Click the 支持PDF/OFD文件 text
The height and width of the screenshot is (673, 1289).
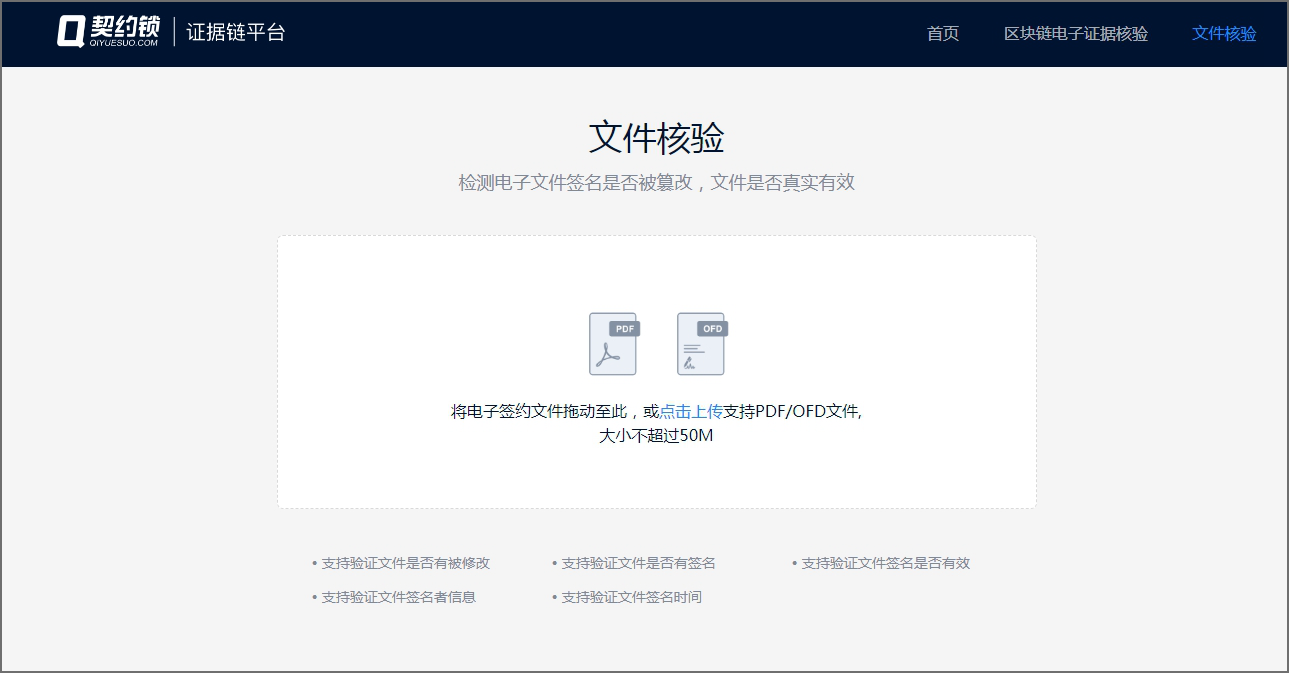coord(791,411)
